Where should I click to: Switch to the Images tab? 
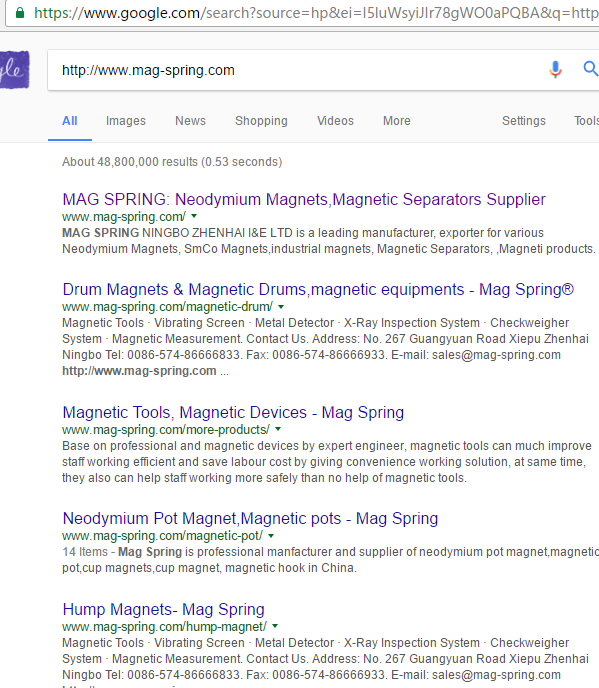click(126, 121)
